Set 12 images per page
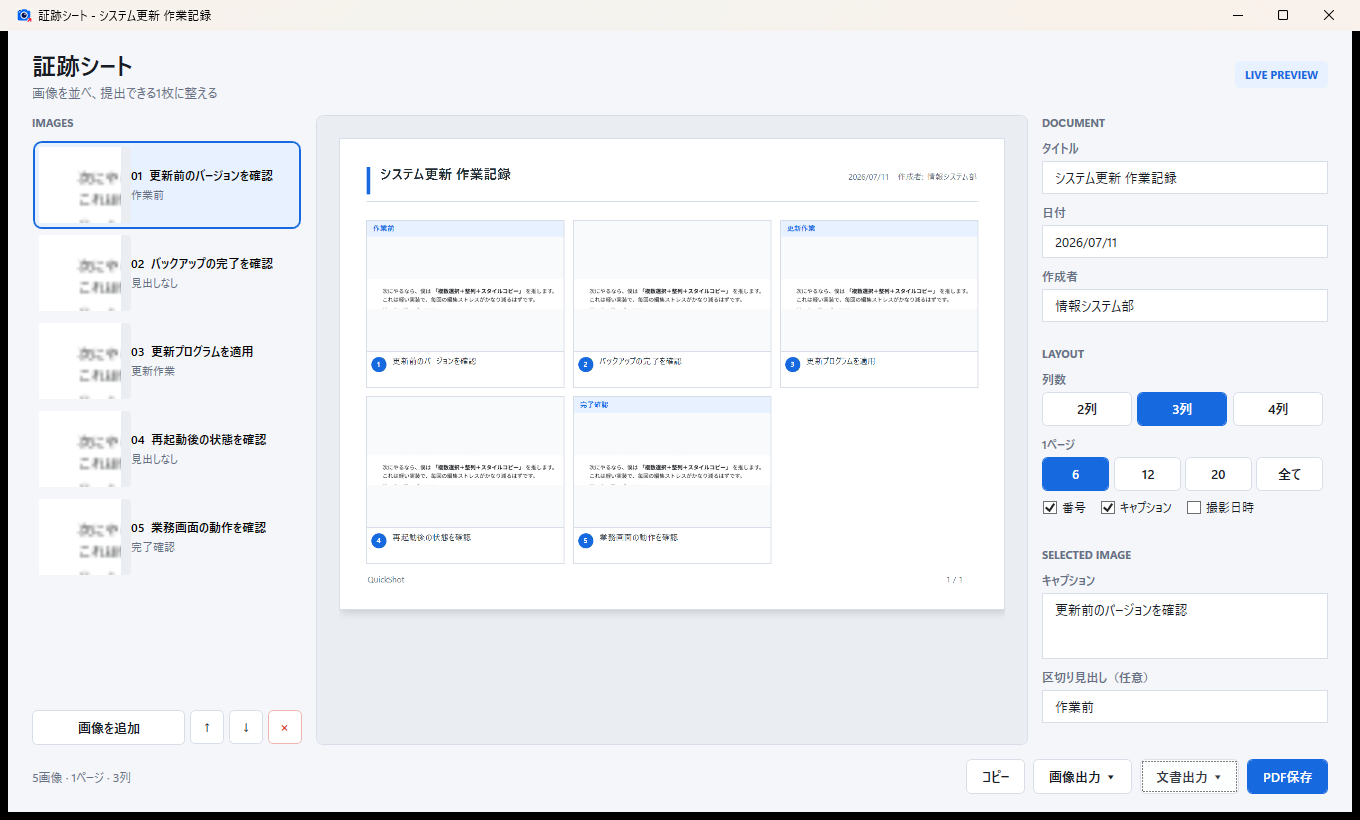The height and width of the screenshot is (820, 1360). (x=1147, y=474)
